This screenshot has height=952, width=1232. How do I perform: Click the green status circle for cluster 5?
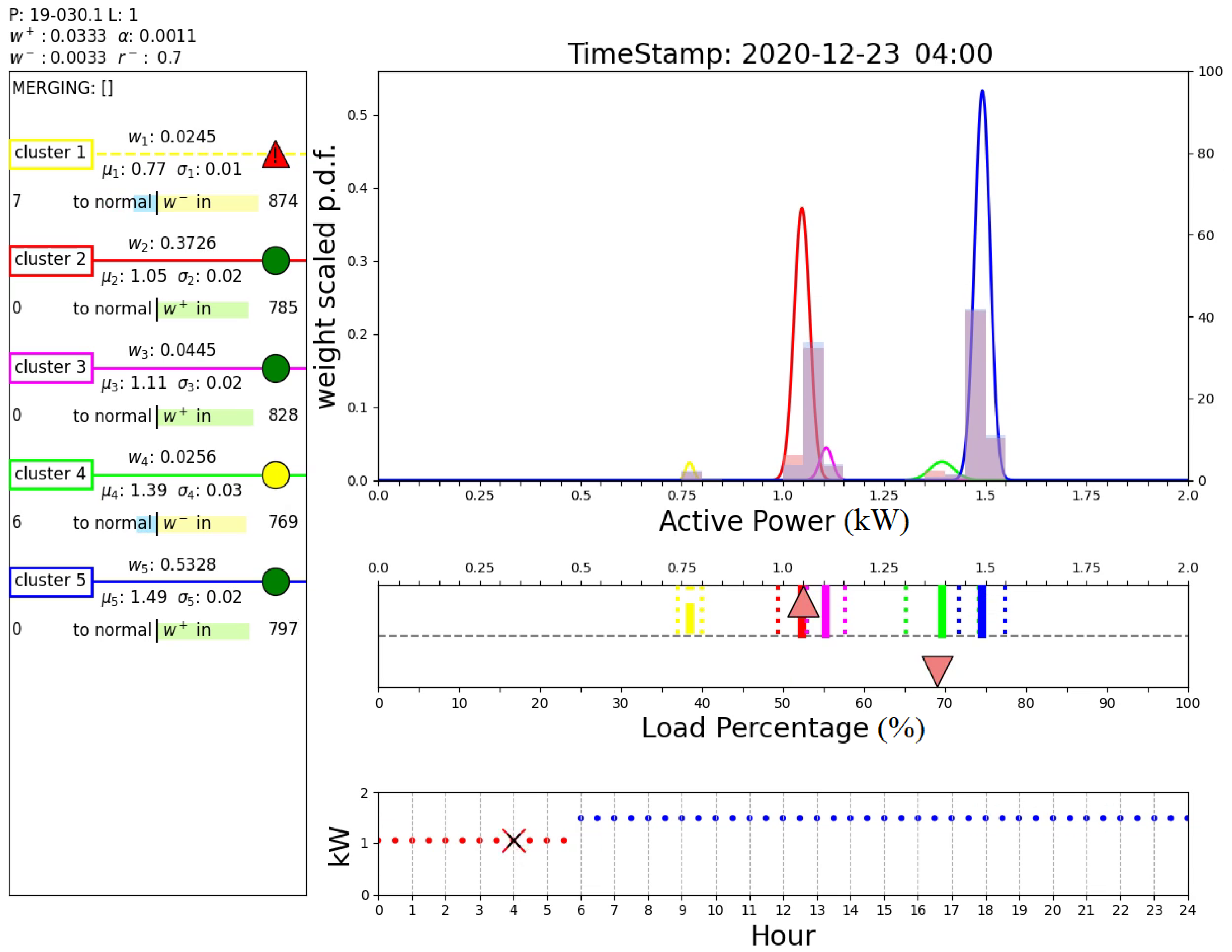(275, 581)
